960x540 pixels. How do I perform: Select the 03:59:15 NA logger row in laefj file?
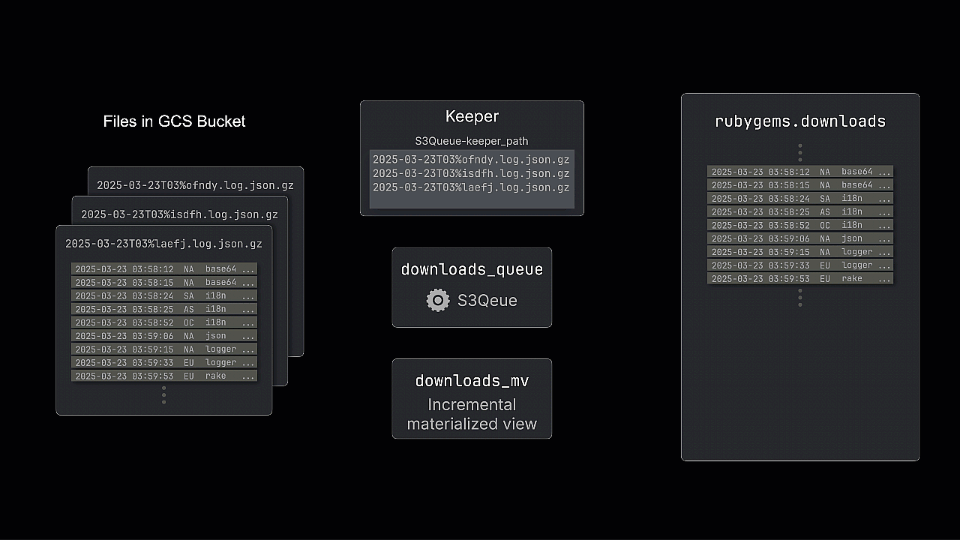tap(164, 349)
